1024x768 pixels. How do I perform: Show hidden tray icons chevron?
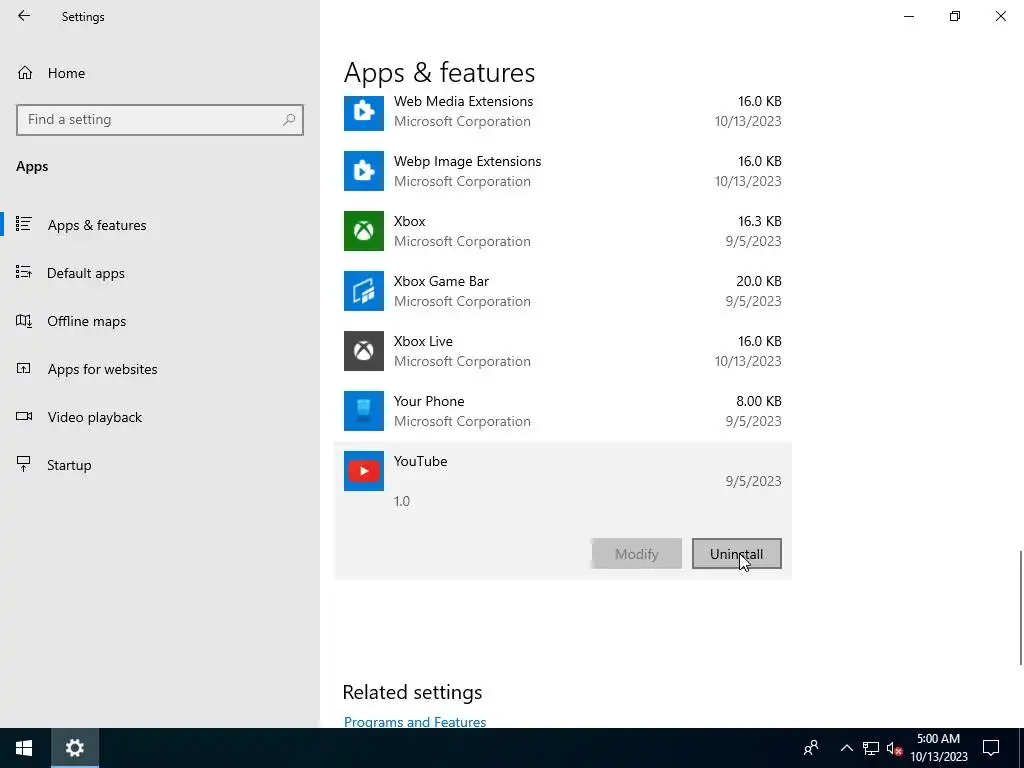tap(846, 748)
